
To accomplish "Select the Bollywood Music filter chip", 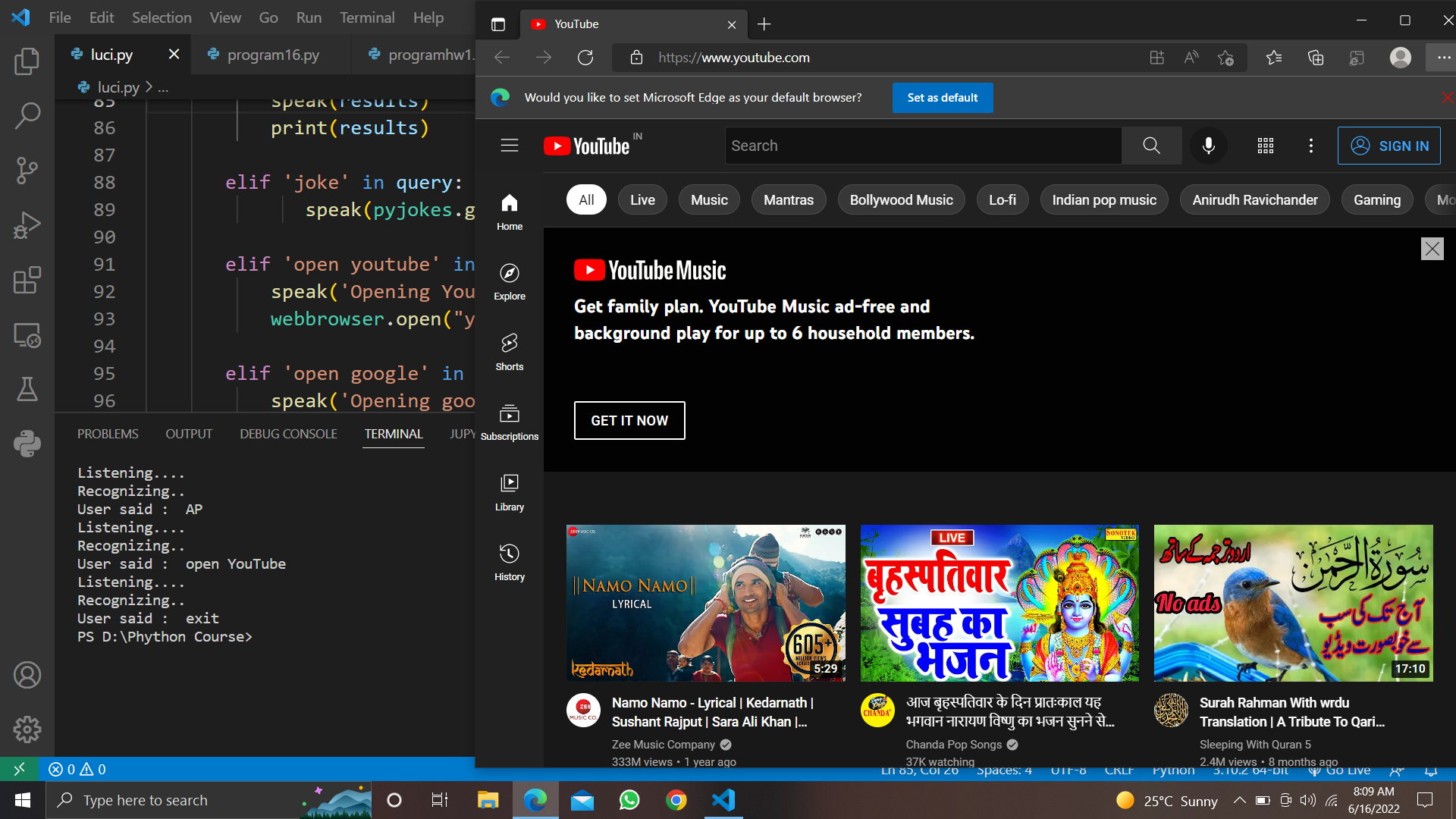I will [x=901, y=200].
